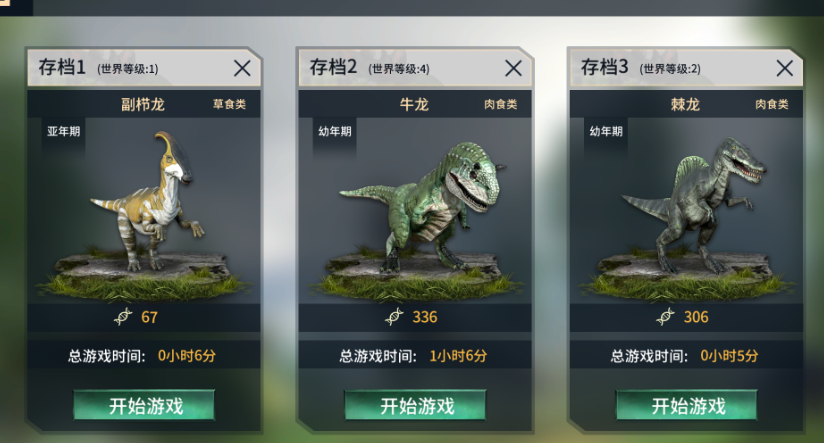Click the 草食类 diet label

click(229, 104)
